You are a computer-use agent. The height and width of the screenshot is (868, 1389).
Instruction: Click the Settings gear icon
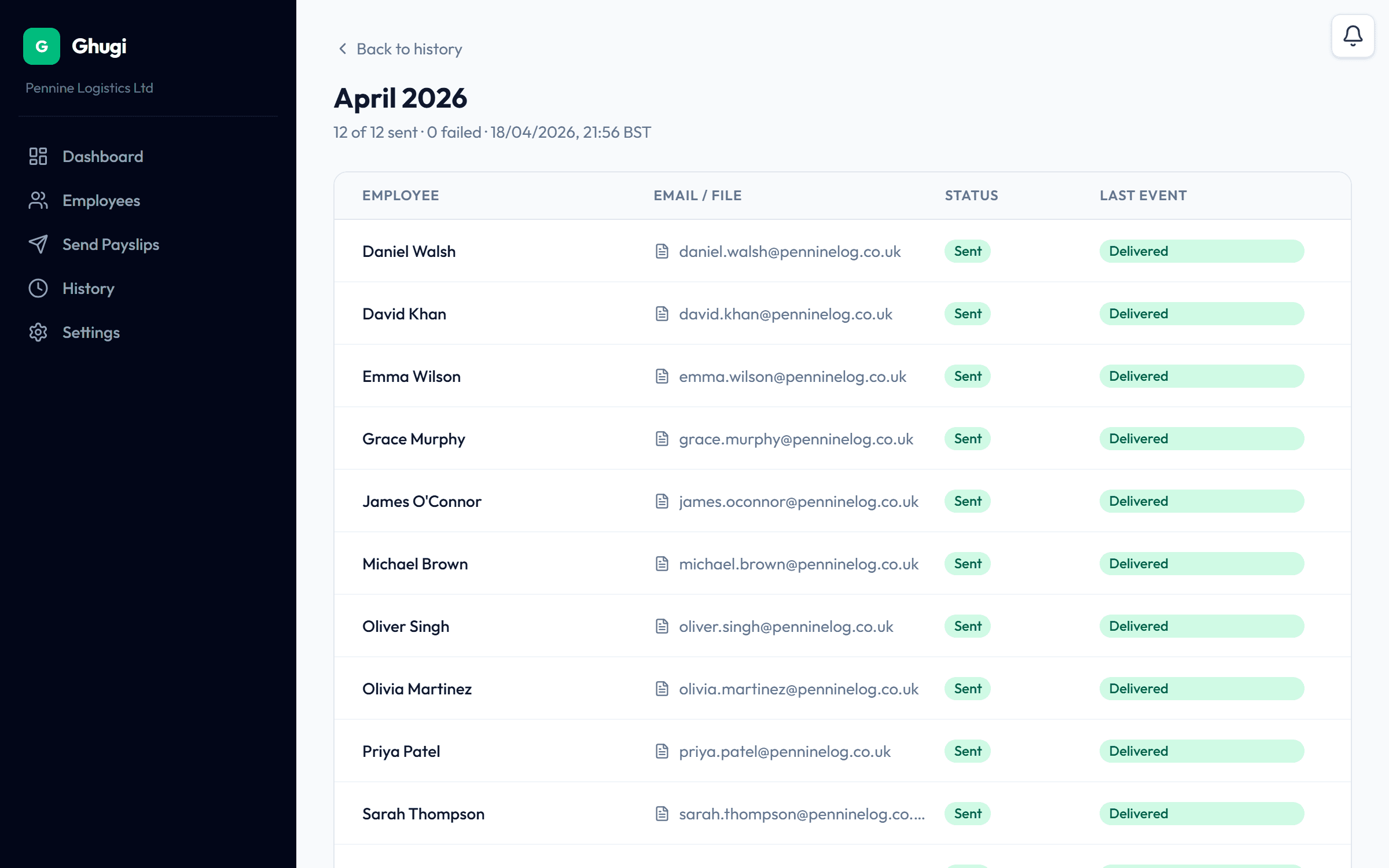coord(38,332)
